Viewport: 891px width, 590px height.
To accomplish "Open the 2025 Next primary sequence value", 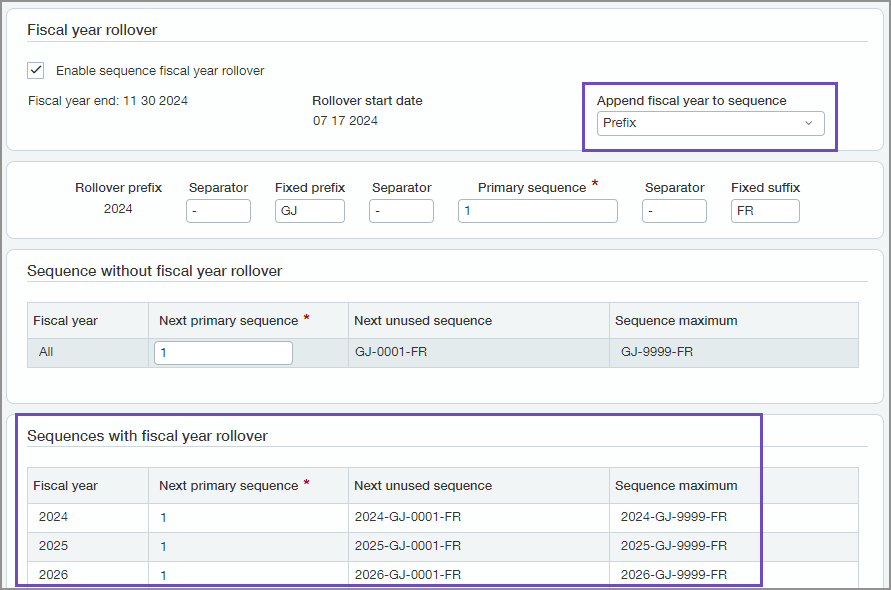I will (162, 546).
